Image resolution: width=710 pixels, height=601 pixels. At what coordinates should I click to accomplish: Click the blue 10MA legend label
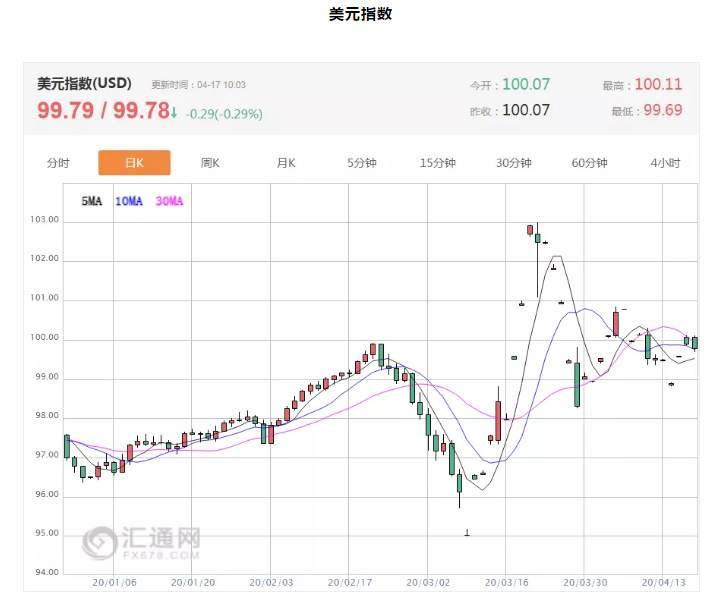(x=129, y=201)
